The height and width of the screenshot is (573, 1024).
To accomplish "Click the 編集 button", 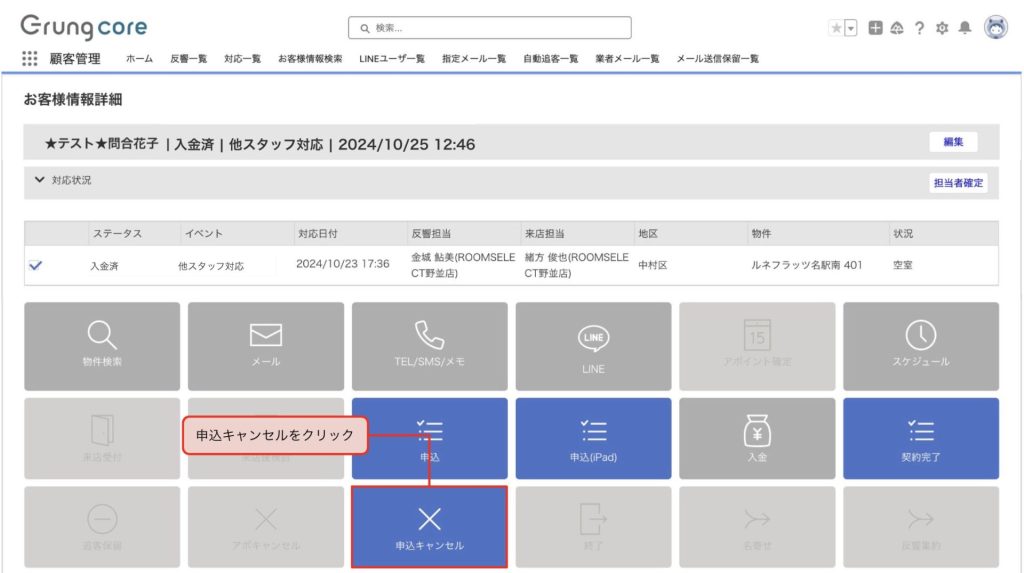I will pyautogui.click(x=952, y=142).
